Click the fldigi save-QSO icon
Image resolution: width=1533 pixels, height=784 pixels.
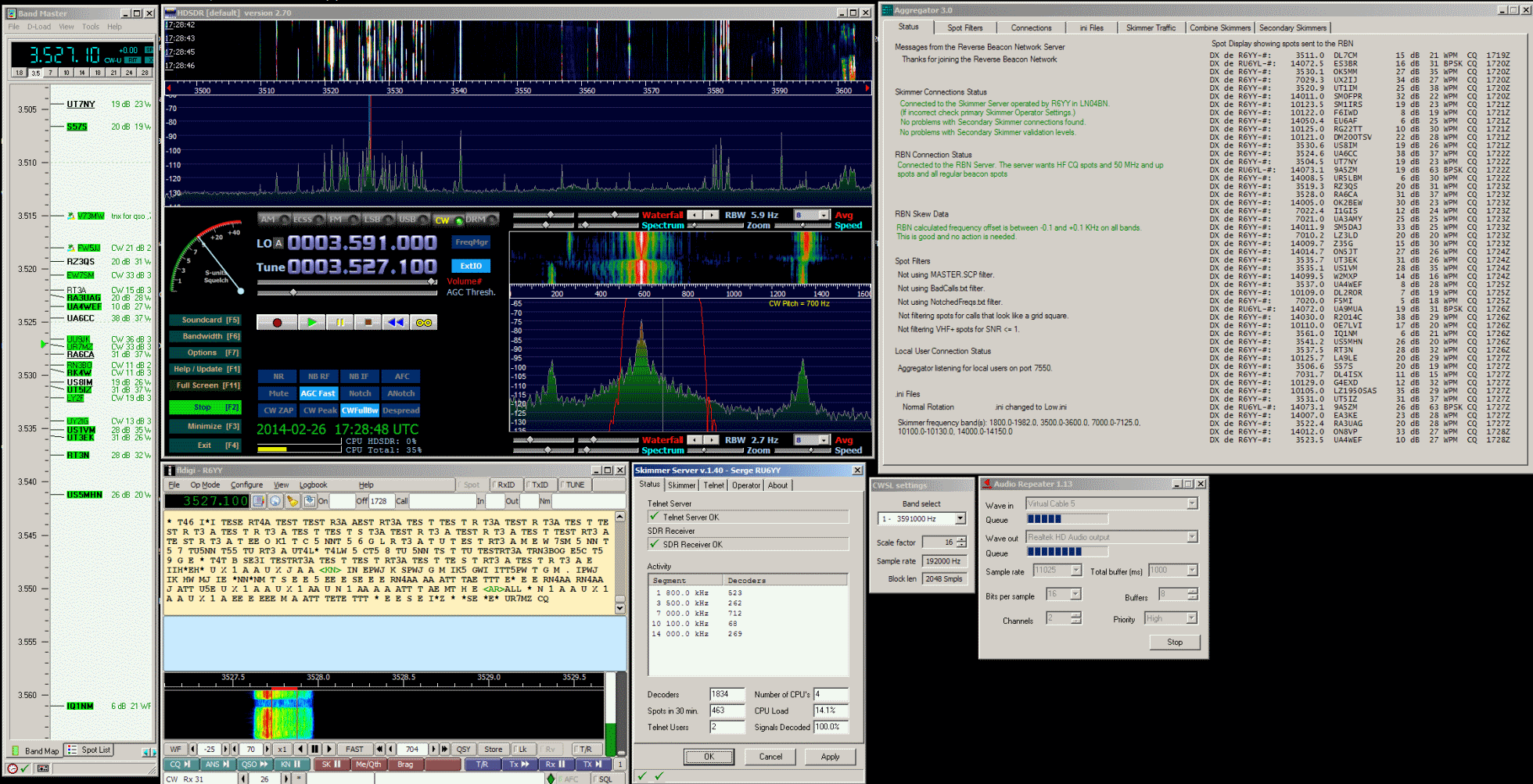[x=309, y=500]
